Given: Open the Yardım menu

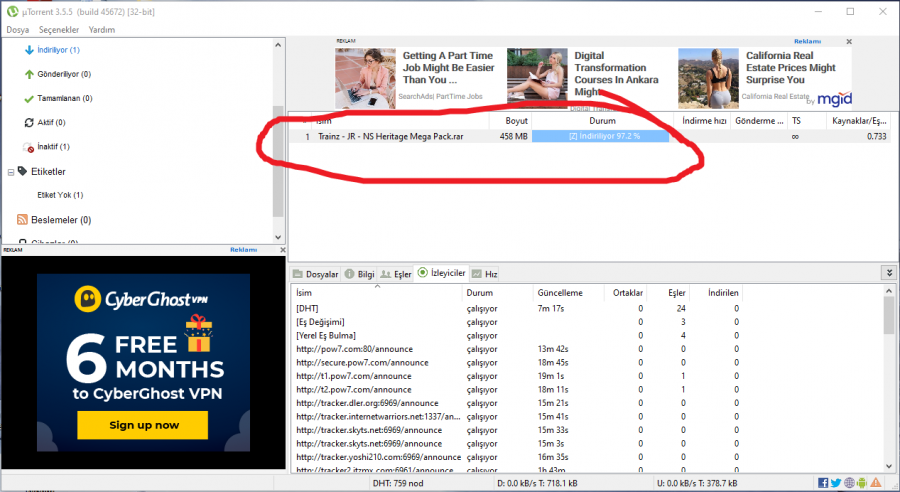Looking at the screenshot, I should [x=102, y=30].
